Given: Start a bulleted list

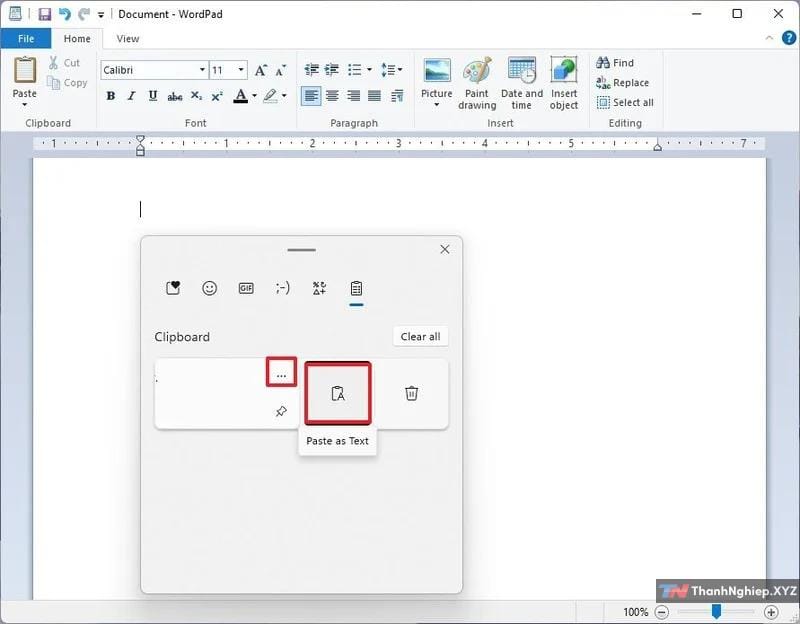Looking at the screenshot, I should (355, 69).
